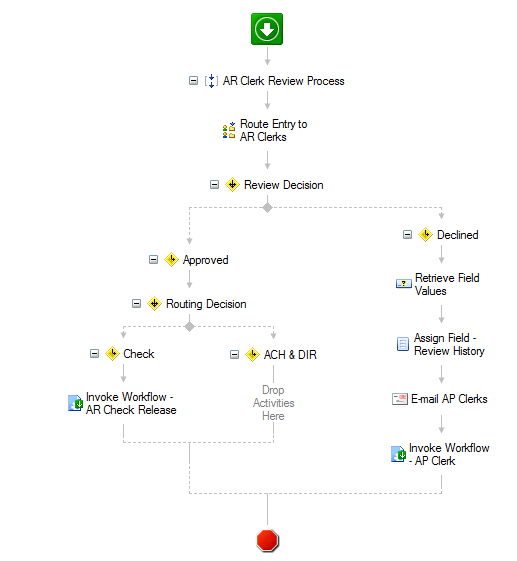
Task: Collapse the Routing Decision node
Action: 136,304
